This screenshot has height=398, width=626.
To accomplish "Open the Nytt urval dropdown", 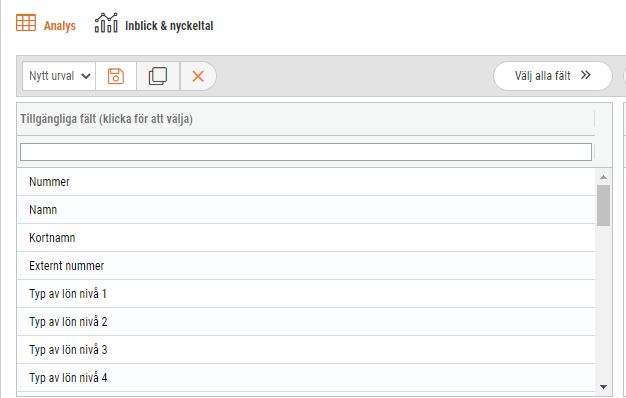I will [59, 76].
